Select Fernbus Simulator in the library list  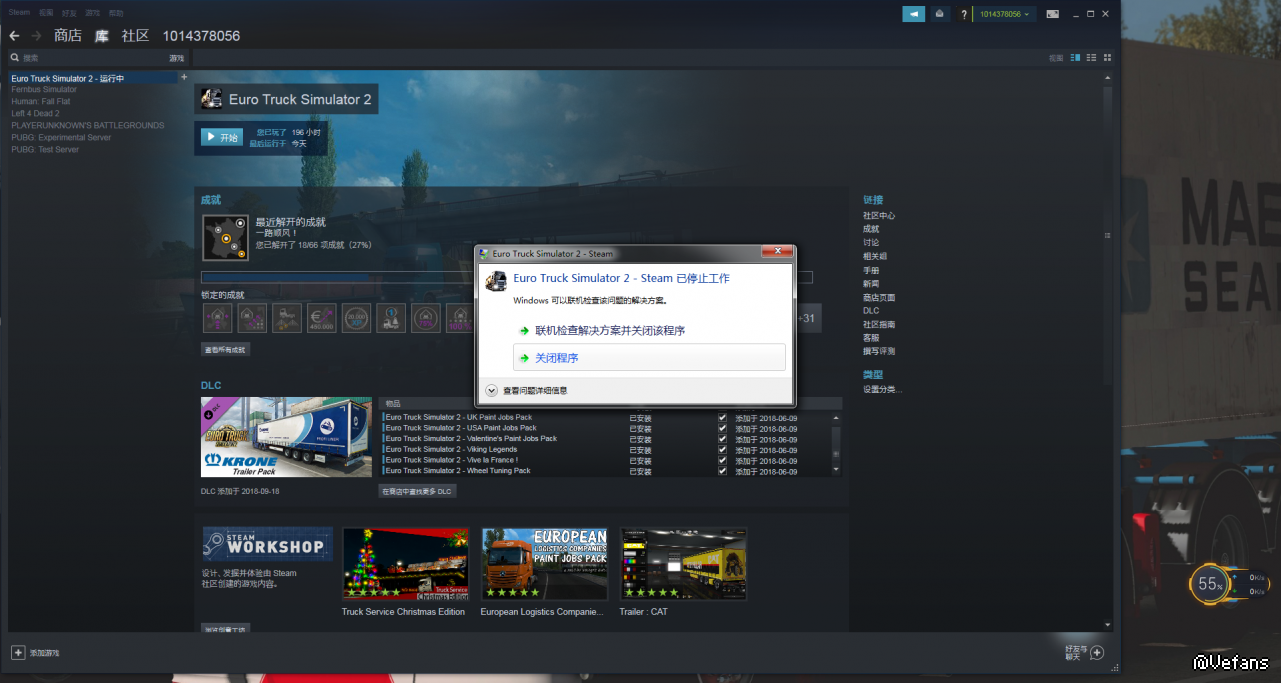[44, 89]
